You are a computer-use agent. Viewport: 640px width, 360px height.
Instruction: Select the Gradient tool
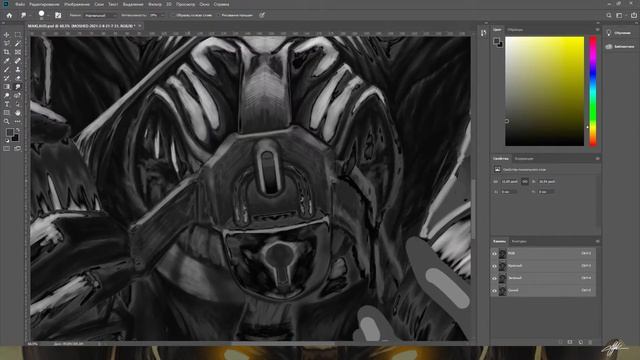click(x=7, y=87)
